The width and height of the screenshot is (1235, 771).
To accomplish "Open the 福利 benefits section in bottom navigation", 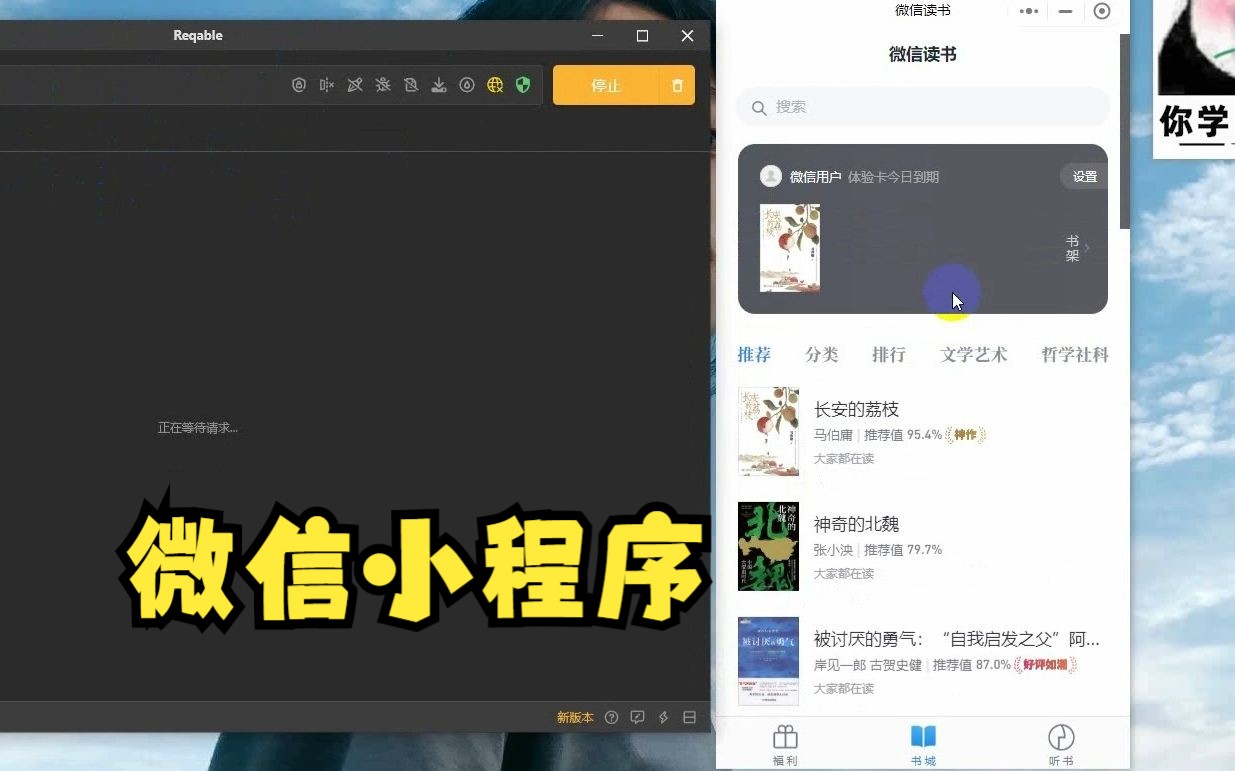I will (x=785, y=742).
